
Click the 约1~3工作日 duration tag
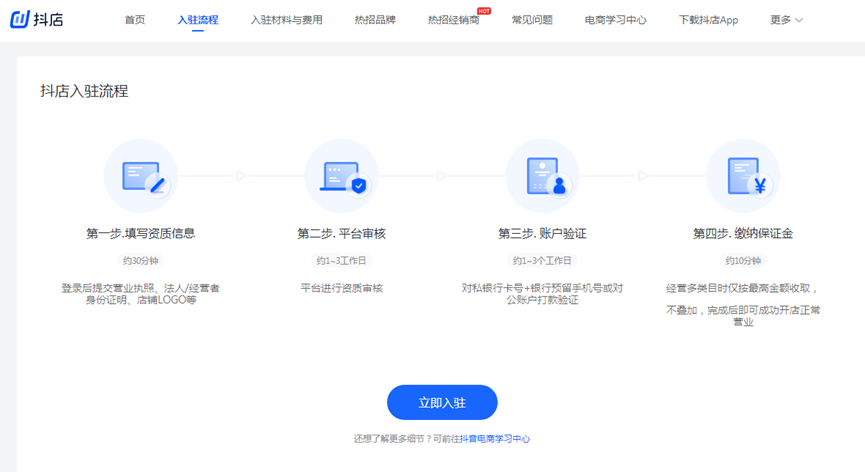point(341,261)
